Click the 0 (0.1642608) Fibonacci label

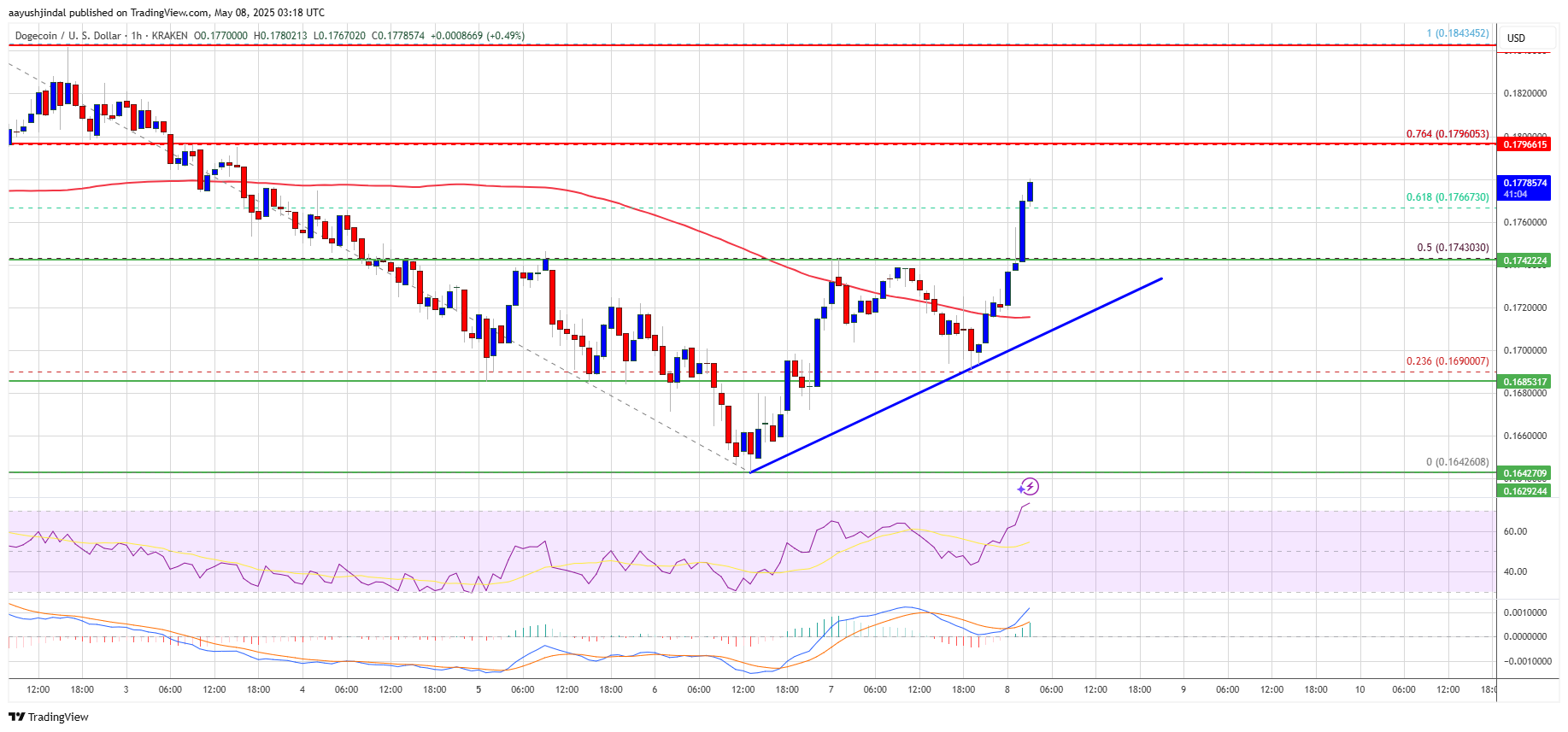point(1456,462)
